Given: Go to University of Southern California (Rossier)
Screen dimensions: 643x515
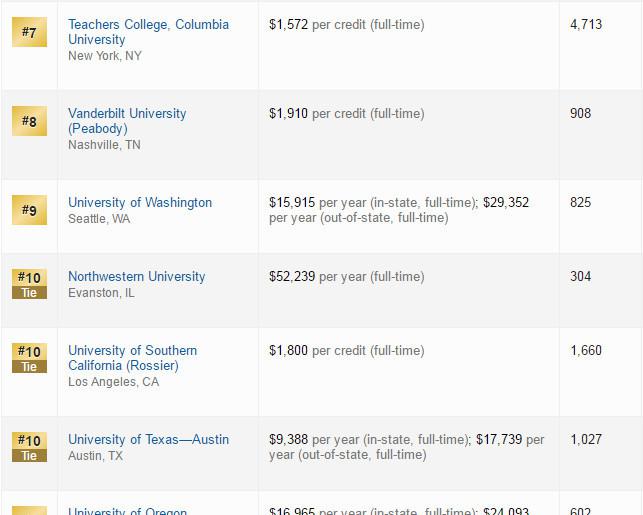Looking at the screenshot, I should (x=132, y=358).
